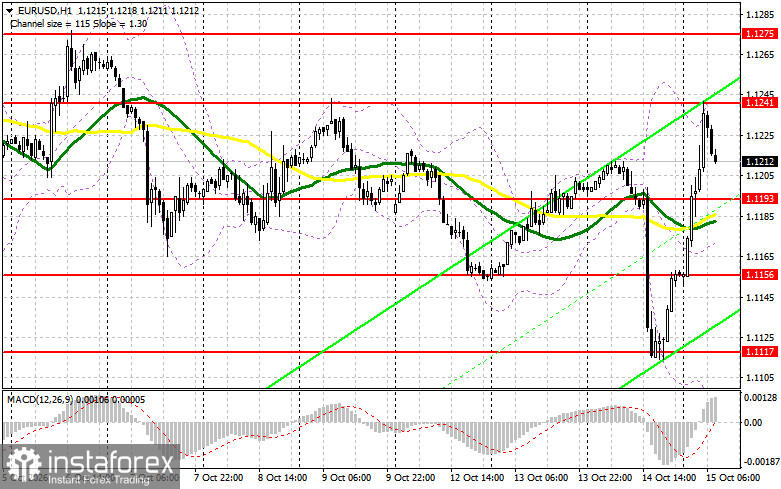The image size is (781, 489).
Task: Select the red 1.1241 resistance price tag
Action: click(x=759, y=103)
